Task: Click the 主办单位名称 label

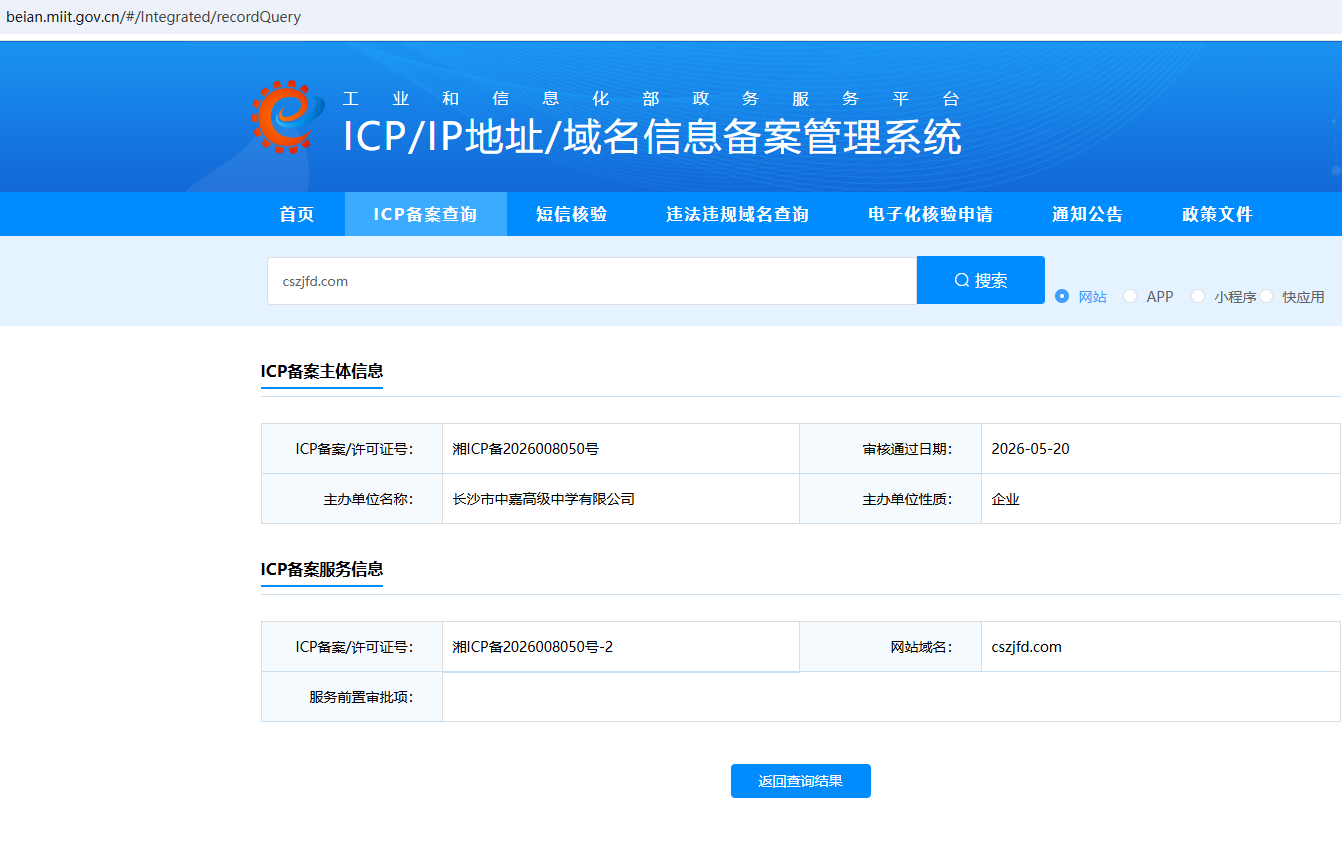Action: tap(369, 499)
